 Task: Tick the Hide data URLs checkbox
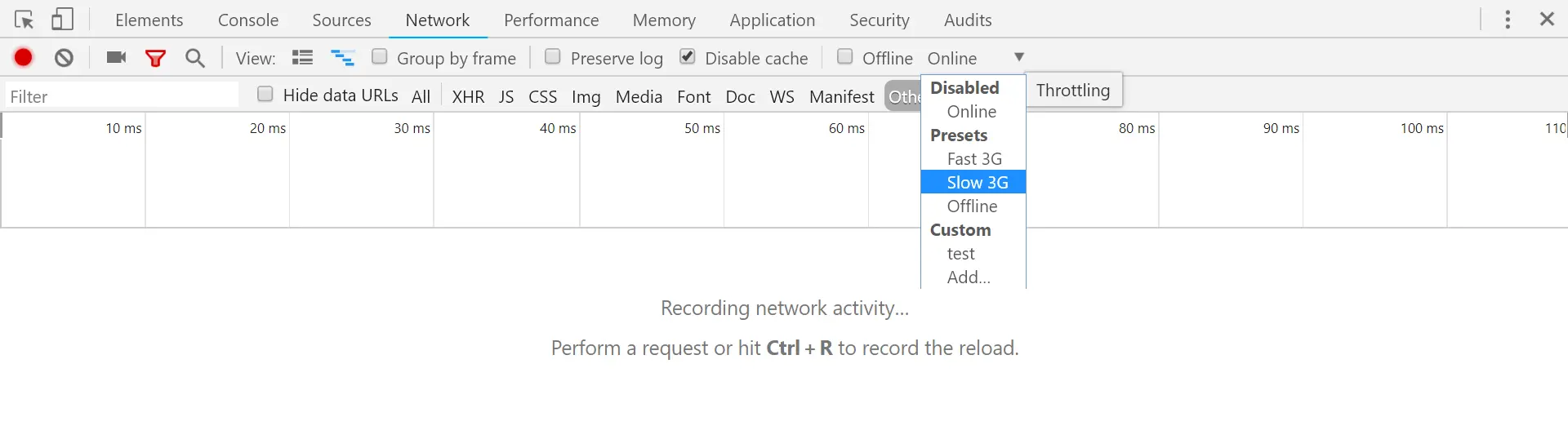[265, 94]
